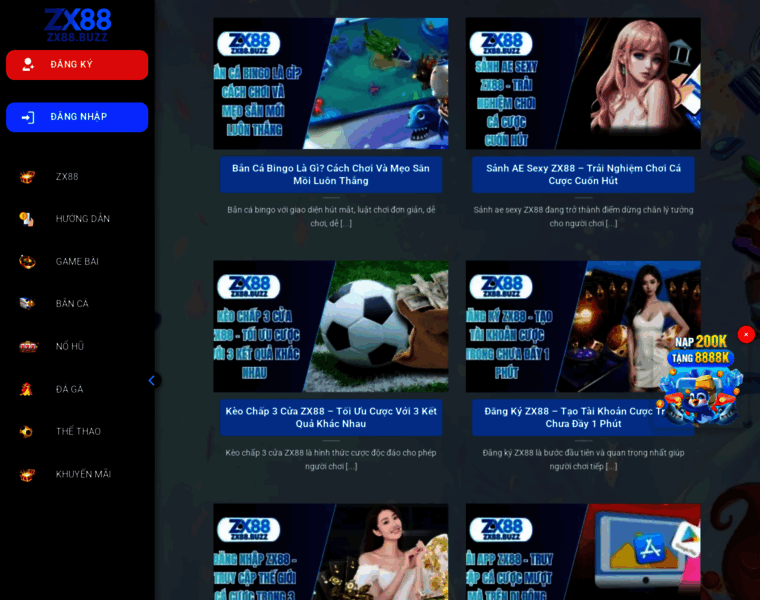Open the HƯỚNG DẪN menu item

(x=83, y=219)
